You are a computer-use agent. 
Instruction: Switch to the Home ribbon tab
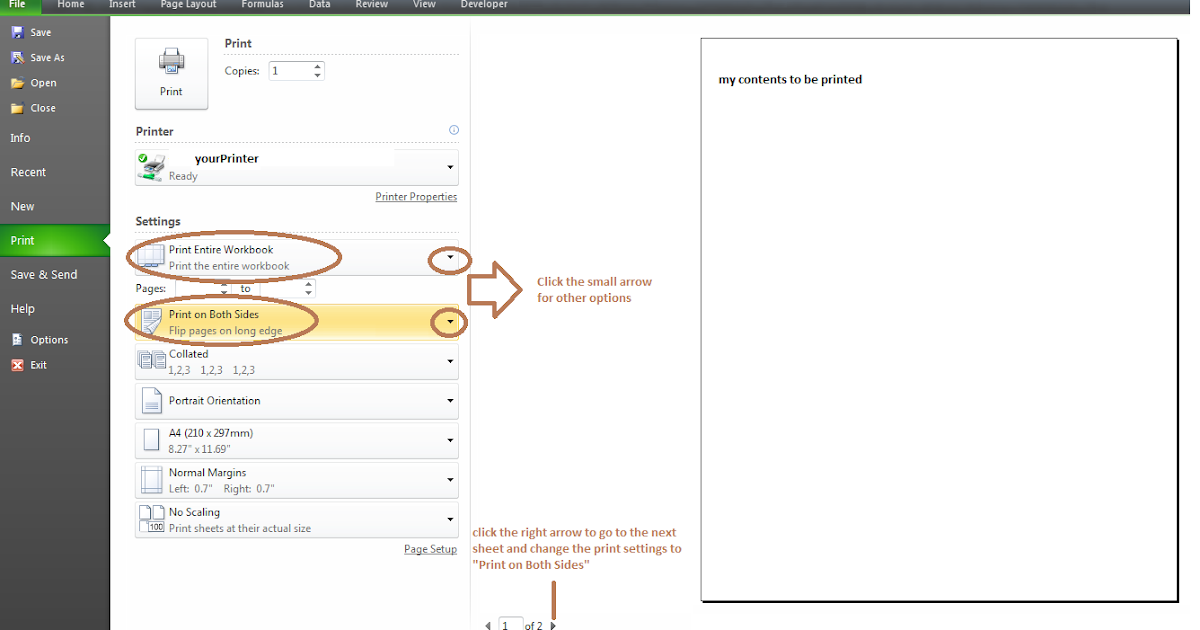70,5
